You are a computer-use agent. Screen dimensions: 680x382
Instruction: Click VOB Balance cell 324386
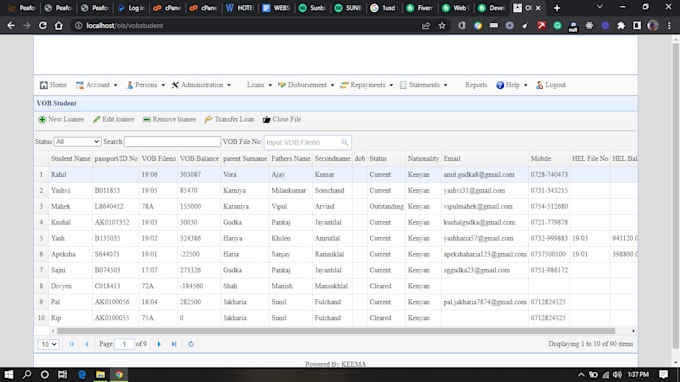point(199,238)
